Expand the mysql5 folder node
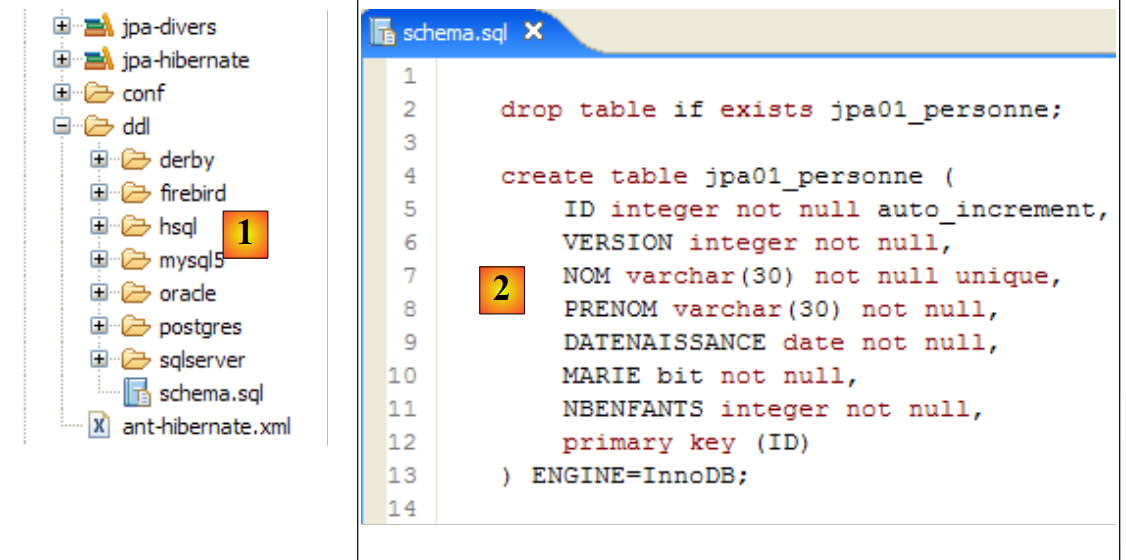The image size is (1126, 560). coord(99,260)
